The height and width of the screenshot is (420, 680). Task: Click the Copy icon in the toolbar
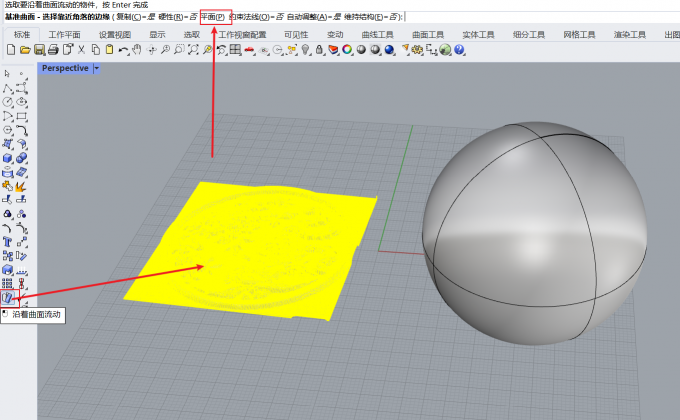pos(95,50)
